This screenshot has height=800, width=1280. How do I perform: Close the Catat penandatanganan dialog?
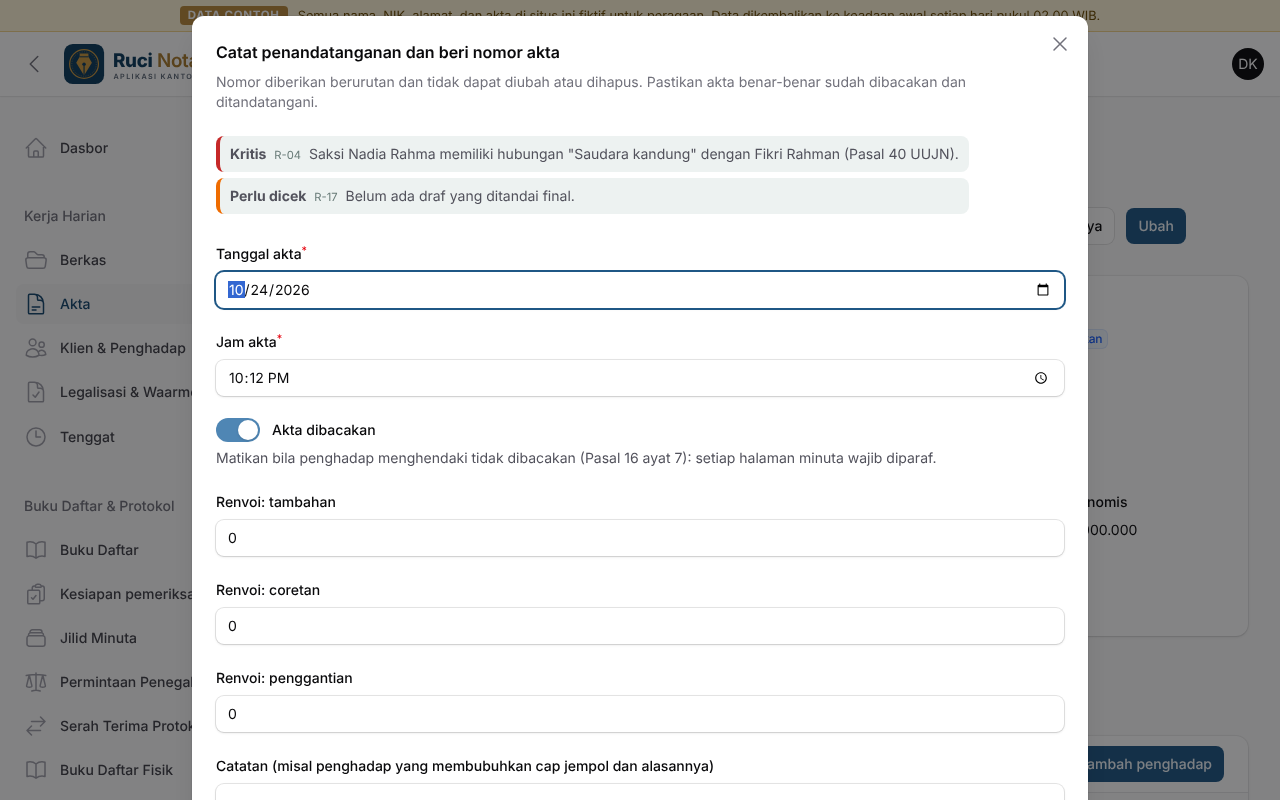coord(1060,44)
